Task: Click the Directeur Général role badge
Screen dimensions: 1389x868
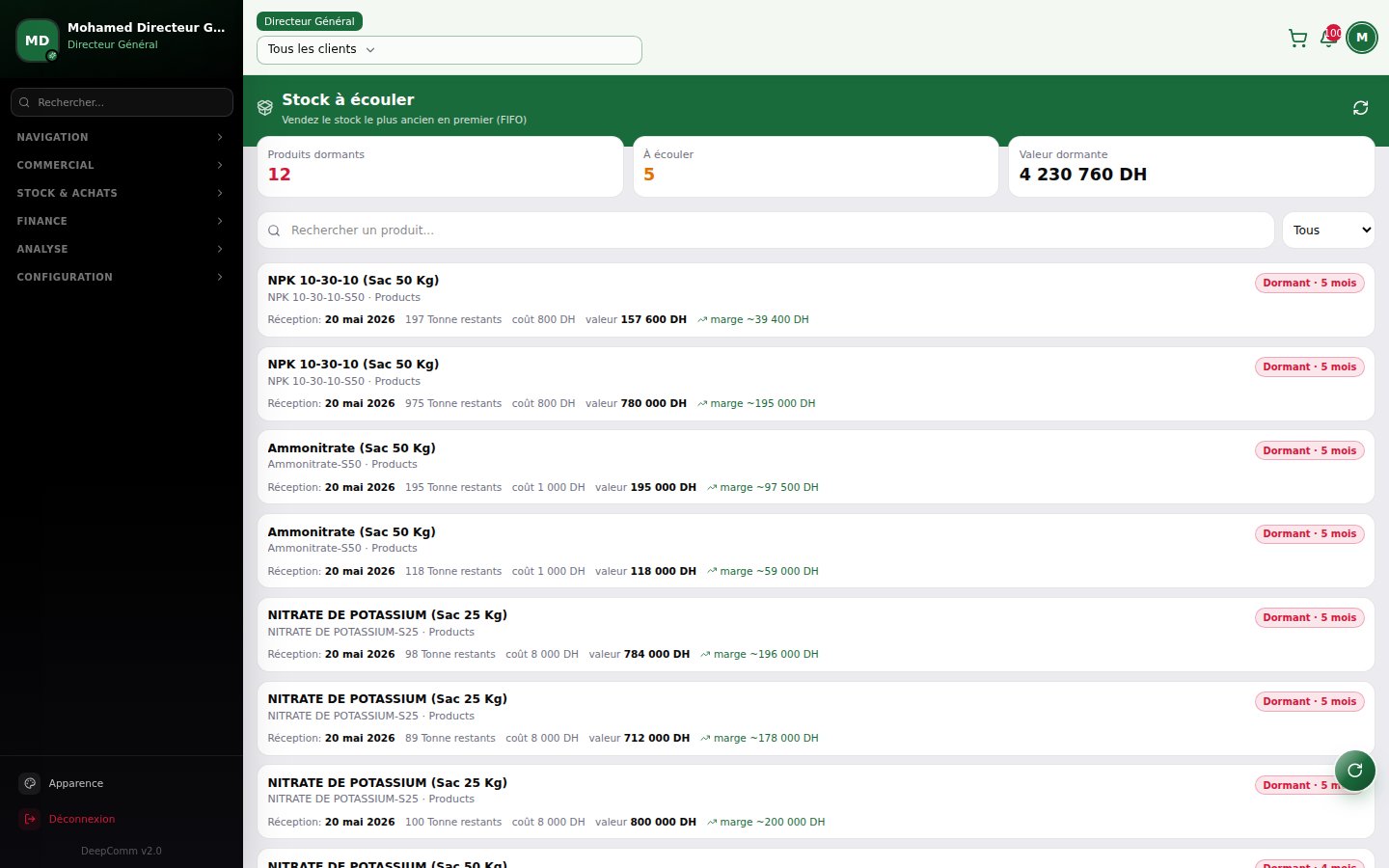Action: click(x=310, y=21)
